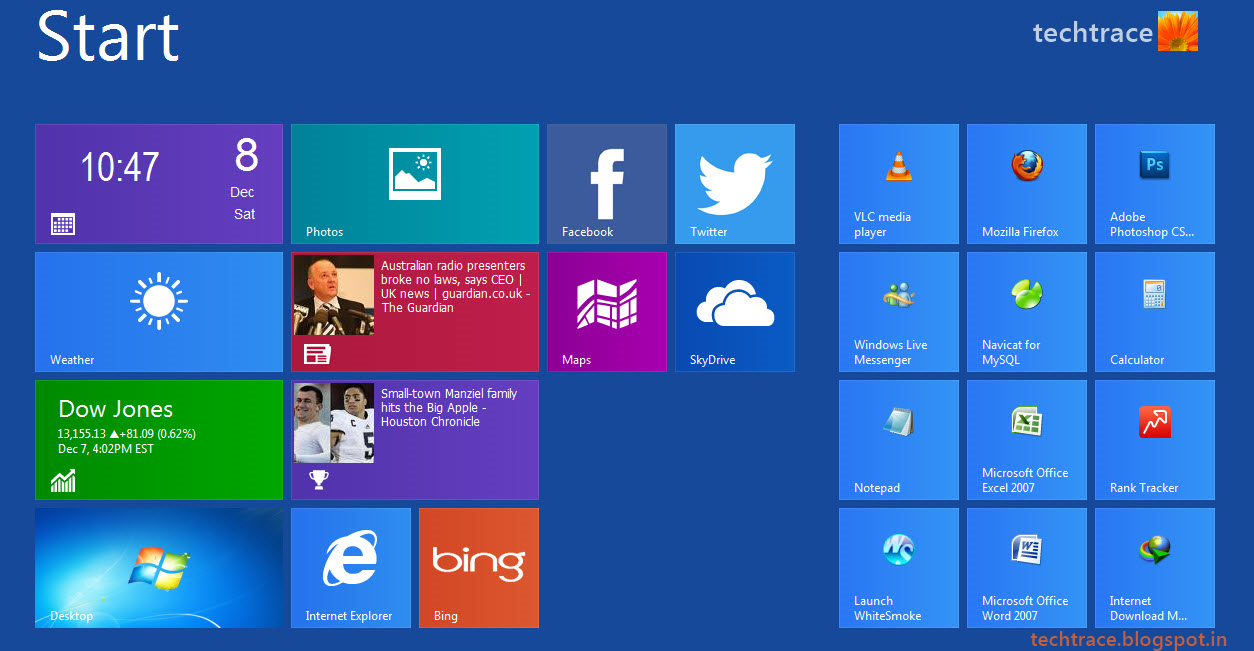Open the Dow Jones finance tile

[x=159, y=440]
